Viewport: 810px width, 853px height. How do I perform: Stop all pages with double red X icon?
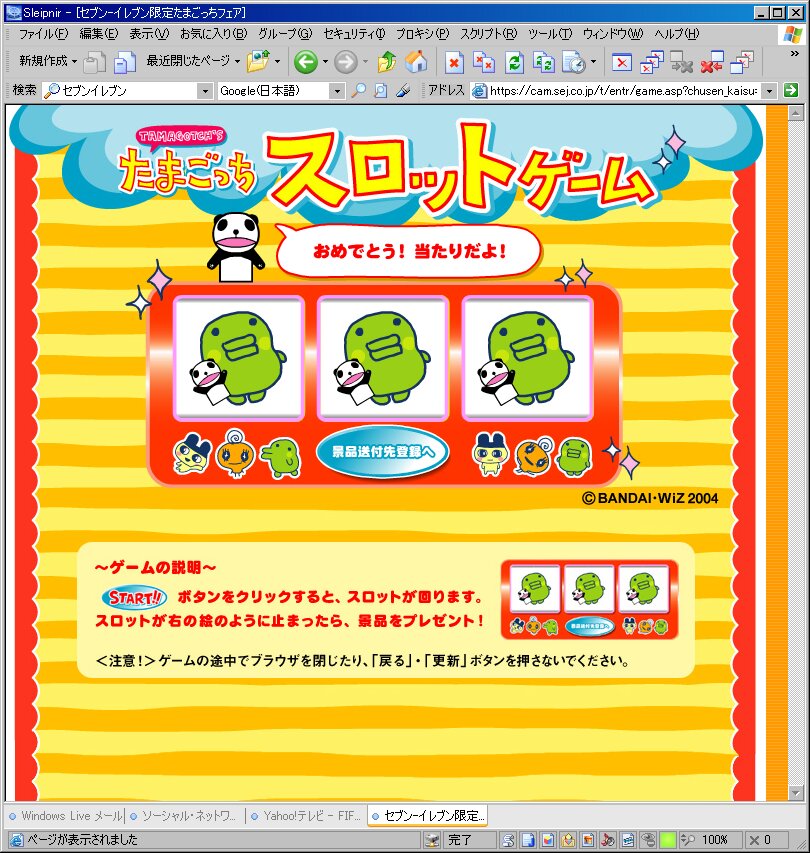point(484,63)
